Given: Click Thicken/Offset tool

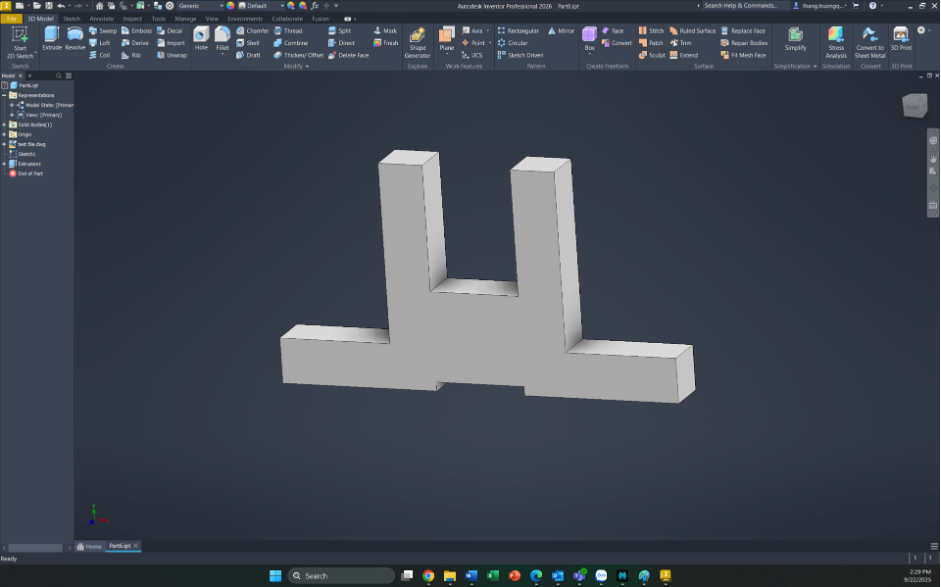Looking at the screenshot, I should pyautogui.click(x=298, y=55).
